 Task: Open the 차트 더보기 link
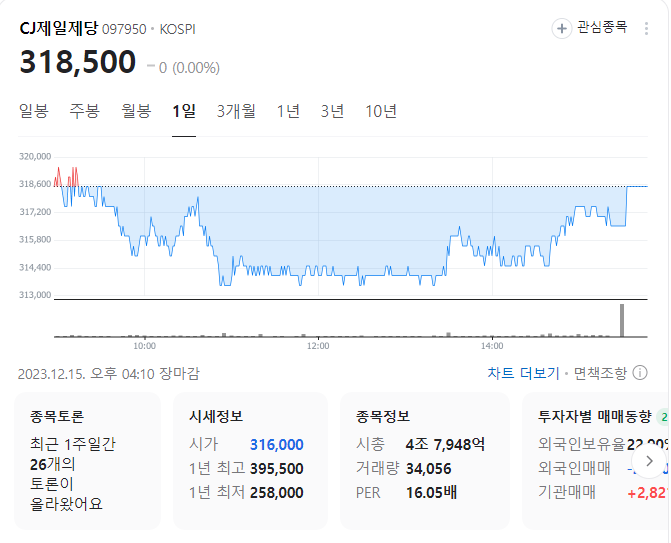point(523,373)
